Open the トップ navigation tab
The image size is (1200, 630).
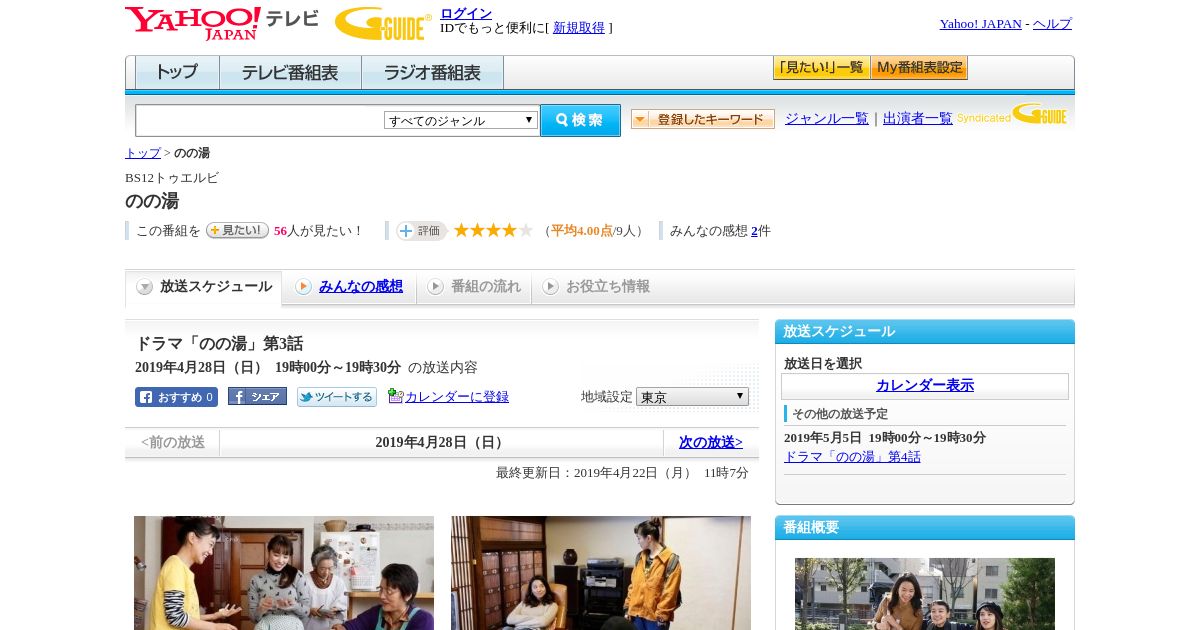coord(177,73)
